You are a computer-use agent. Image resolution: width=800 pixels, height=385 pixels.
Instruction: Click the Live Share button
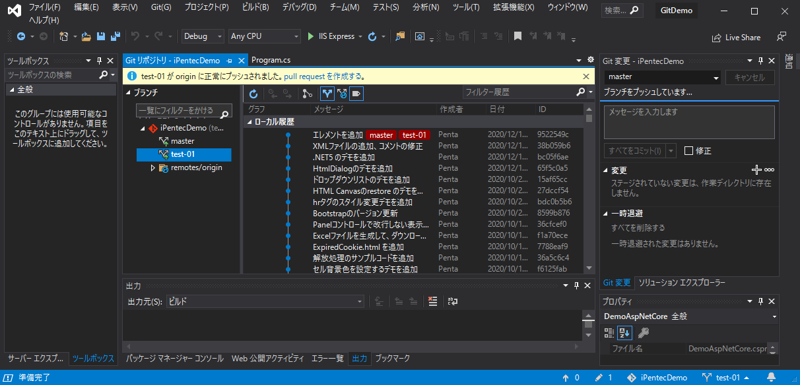[736, 37]
